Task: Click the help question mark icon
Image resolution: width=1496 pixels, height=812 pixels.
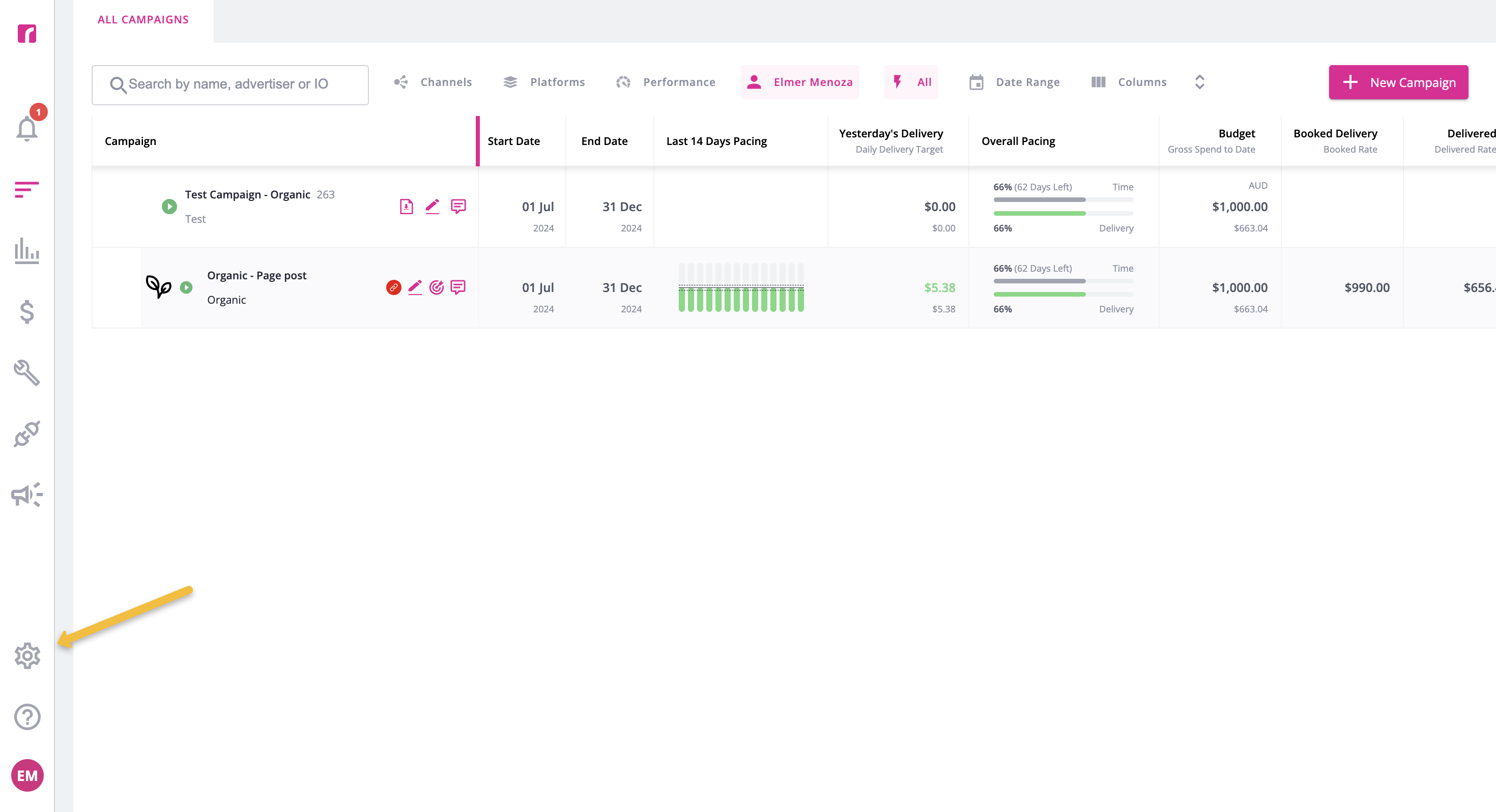Action: 26,717
